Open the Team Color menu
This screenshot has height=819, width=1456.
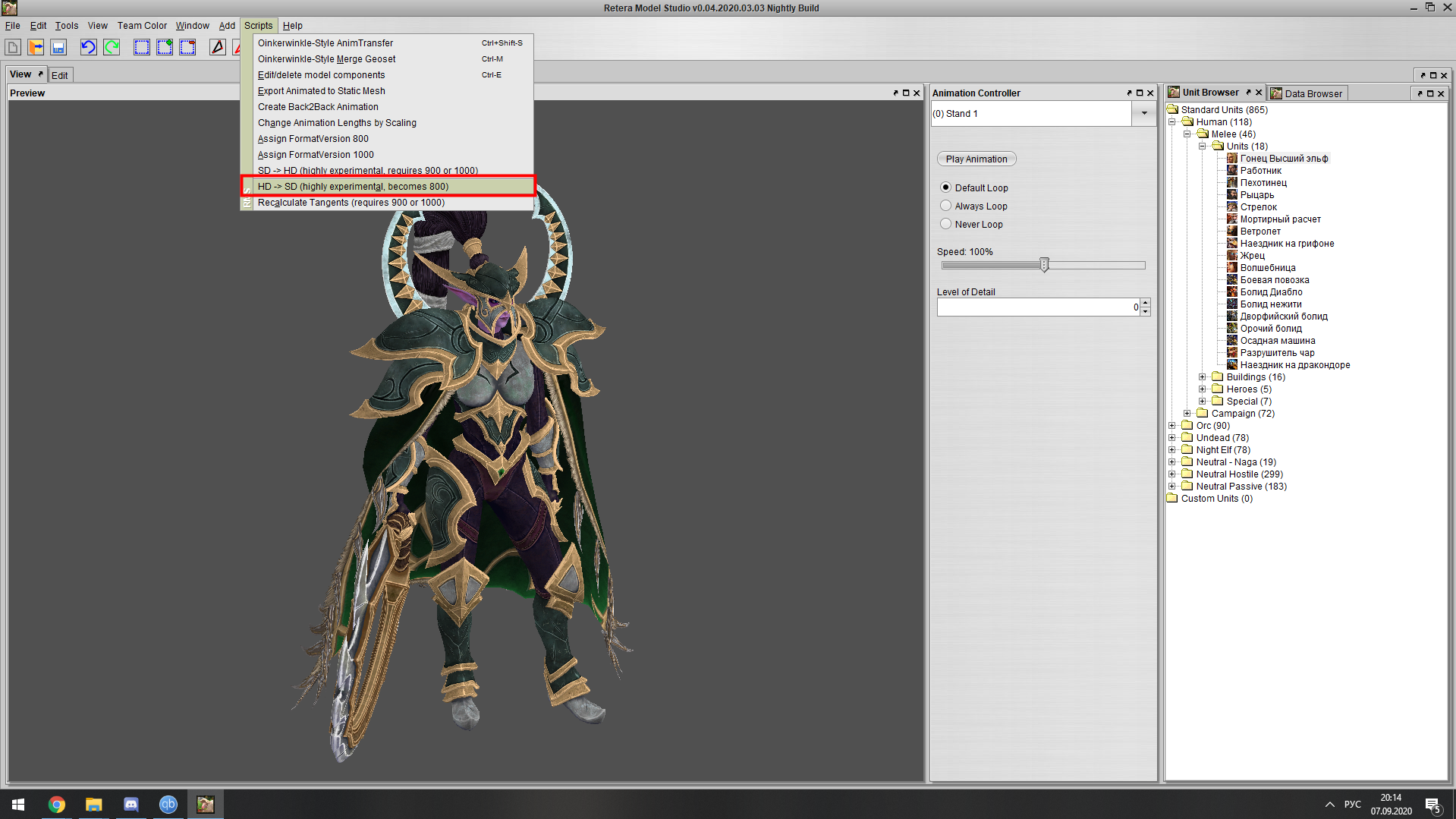(142, 26)
